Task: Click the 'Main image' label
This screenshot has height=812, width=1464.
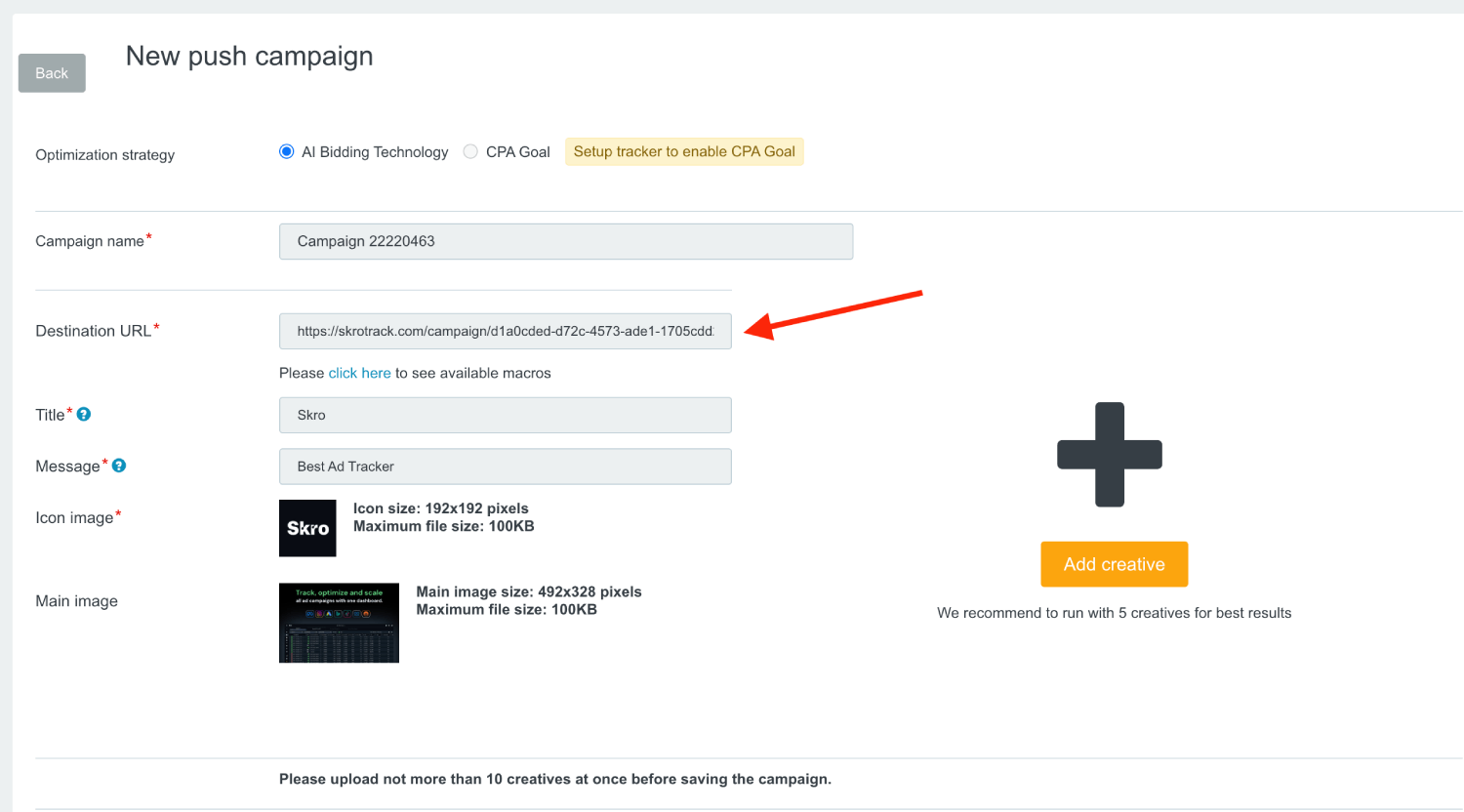Action: click(x=77, y=601)
